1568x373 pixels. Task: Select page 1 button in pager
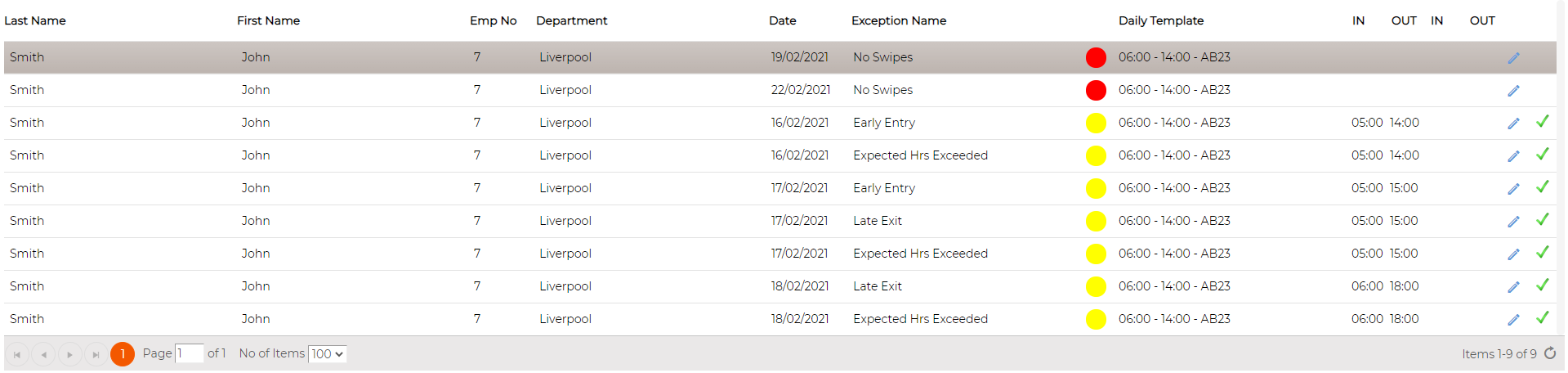pos(123,354)
